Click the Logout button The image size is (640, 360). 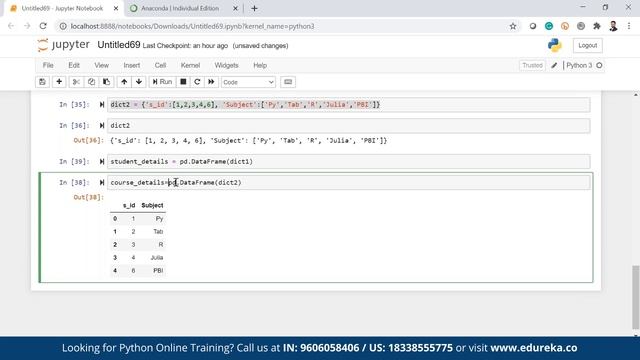click(x=587, y=45)
